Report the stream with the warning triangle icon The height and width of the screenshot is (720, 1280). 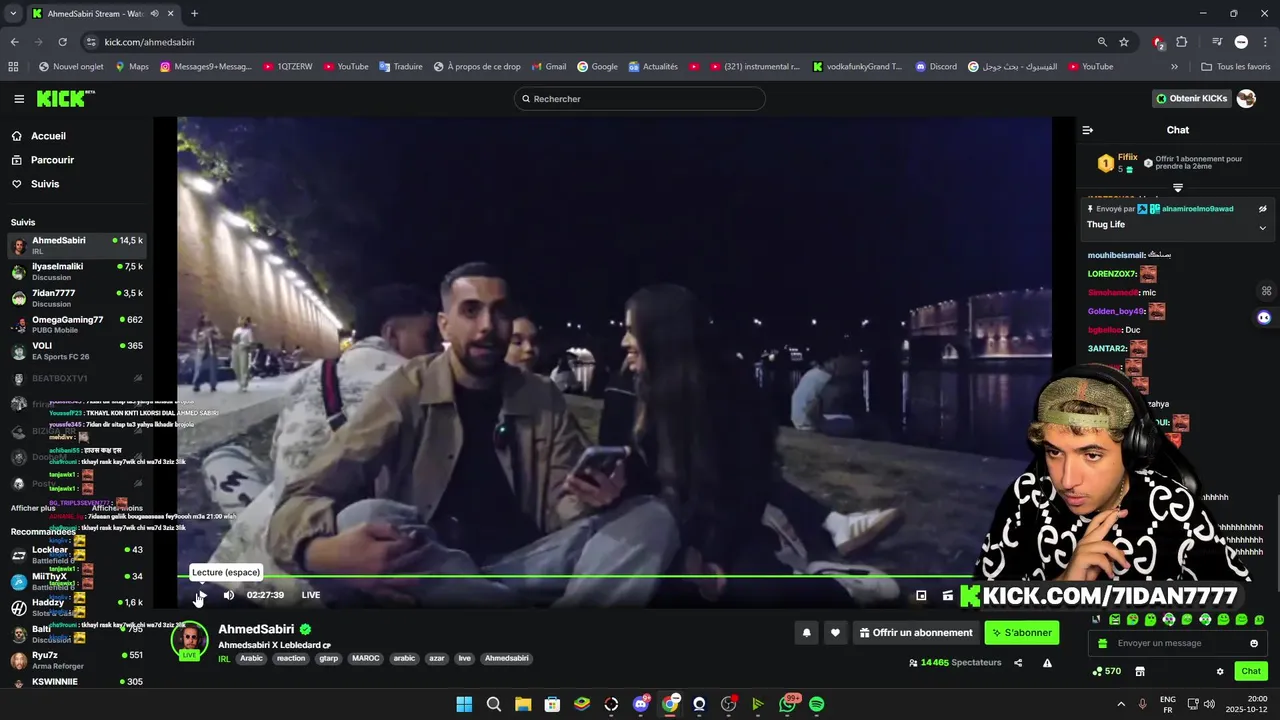[1047, 663]
